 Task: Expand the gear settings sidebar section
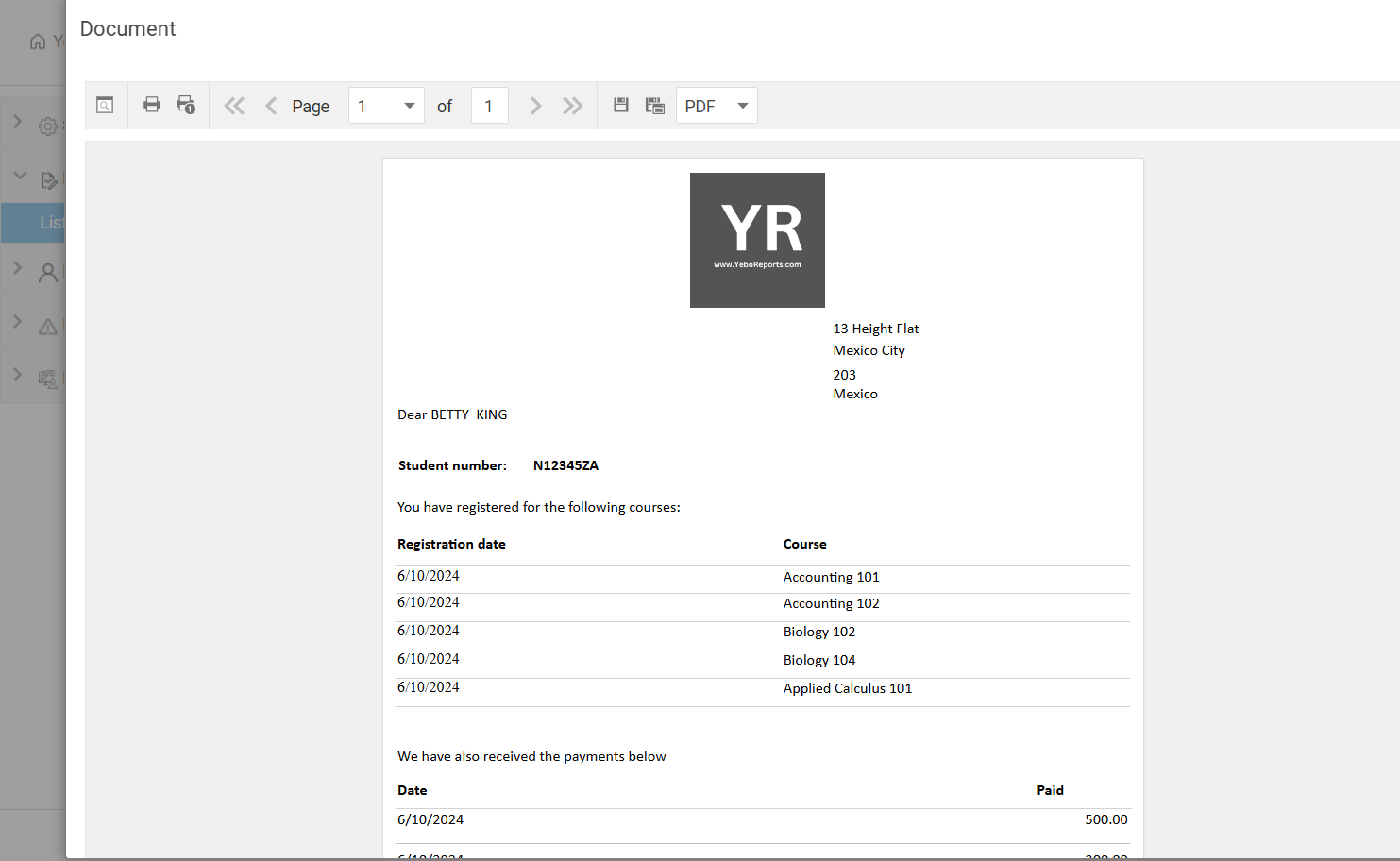pos(17,122)
